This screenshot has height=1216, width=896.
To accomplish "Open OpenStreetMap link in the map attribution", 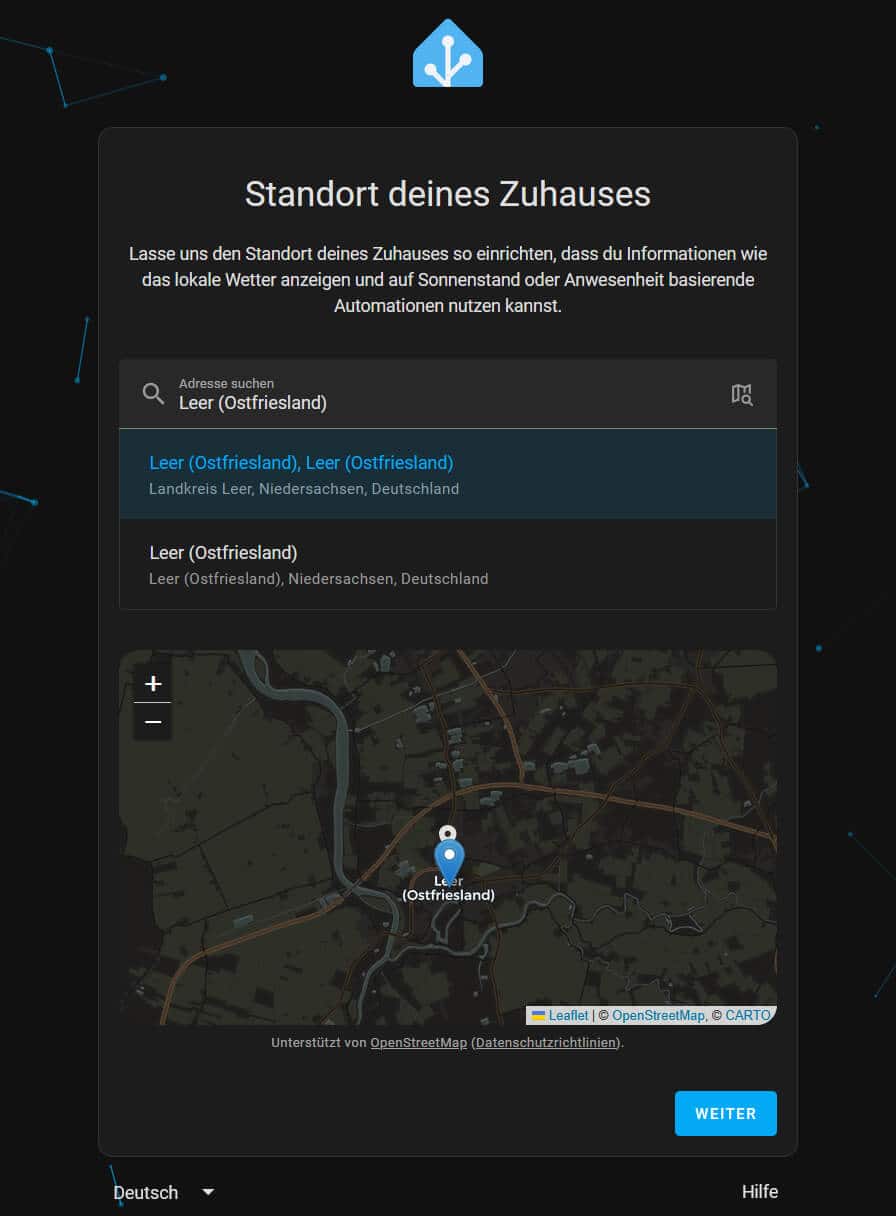I will (x=657, y=1015).
